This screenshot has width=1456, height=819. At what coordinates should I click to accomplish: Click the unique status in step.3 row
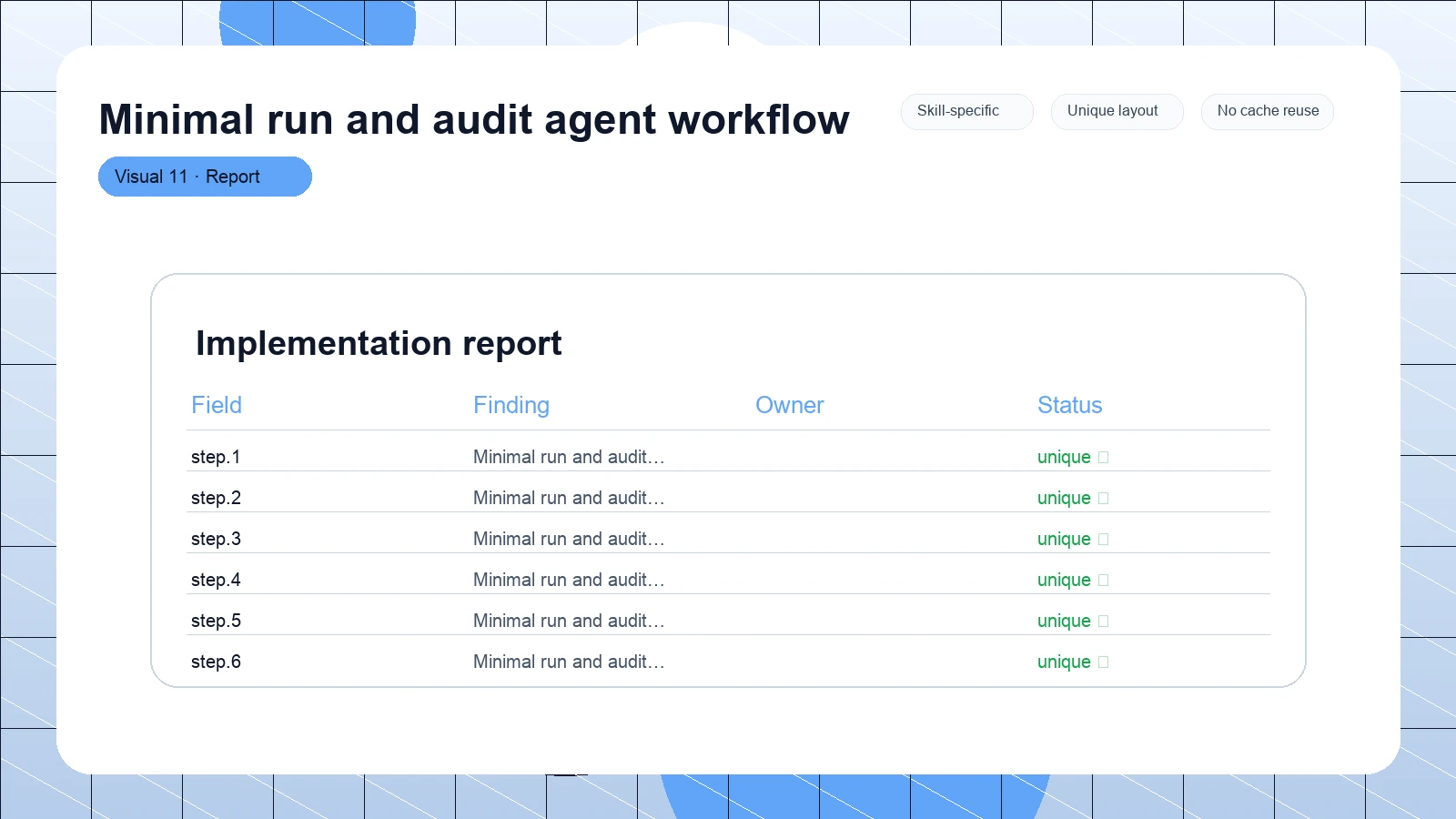click(1064, 540)
